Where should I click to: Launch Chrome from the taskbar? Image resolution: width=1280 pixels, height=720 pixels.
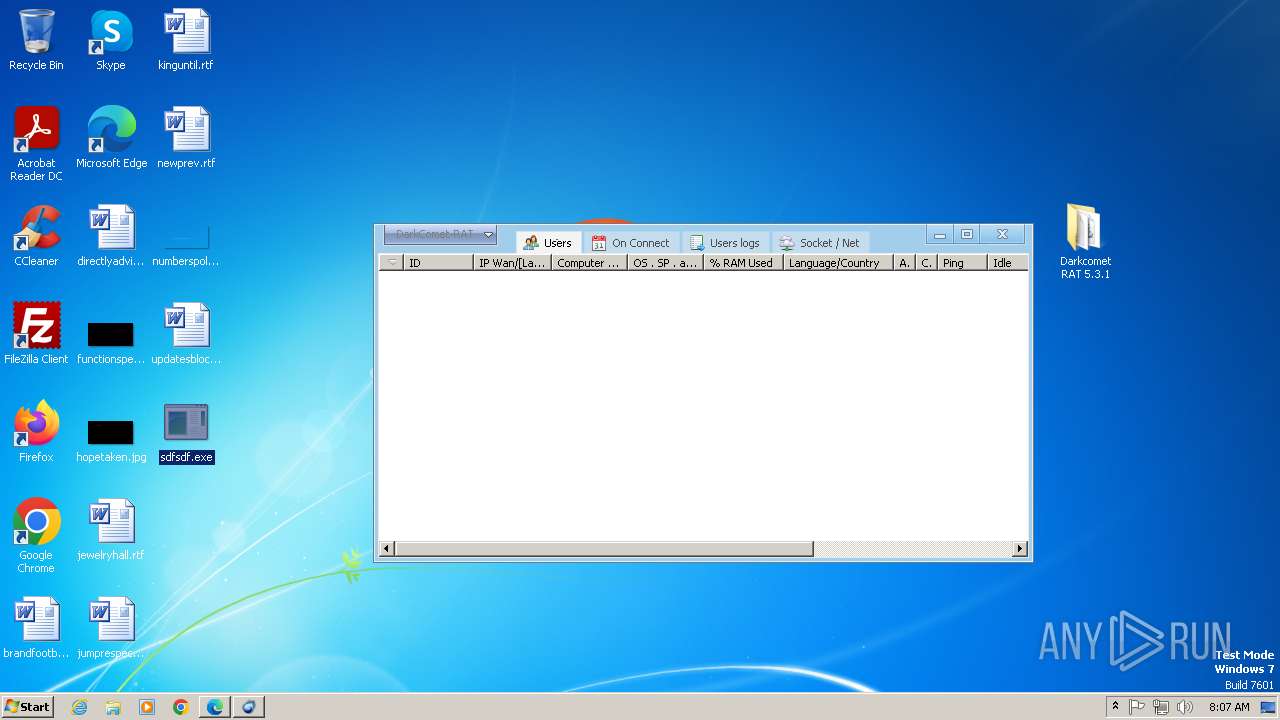click(x=181, y=707)
